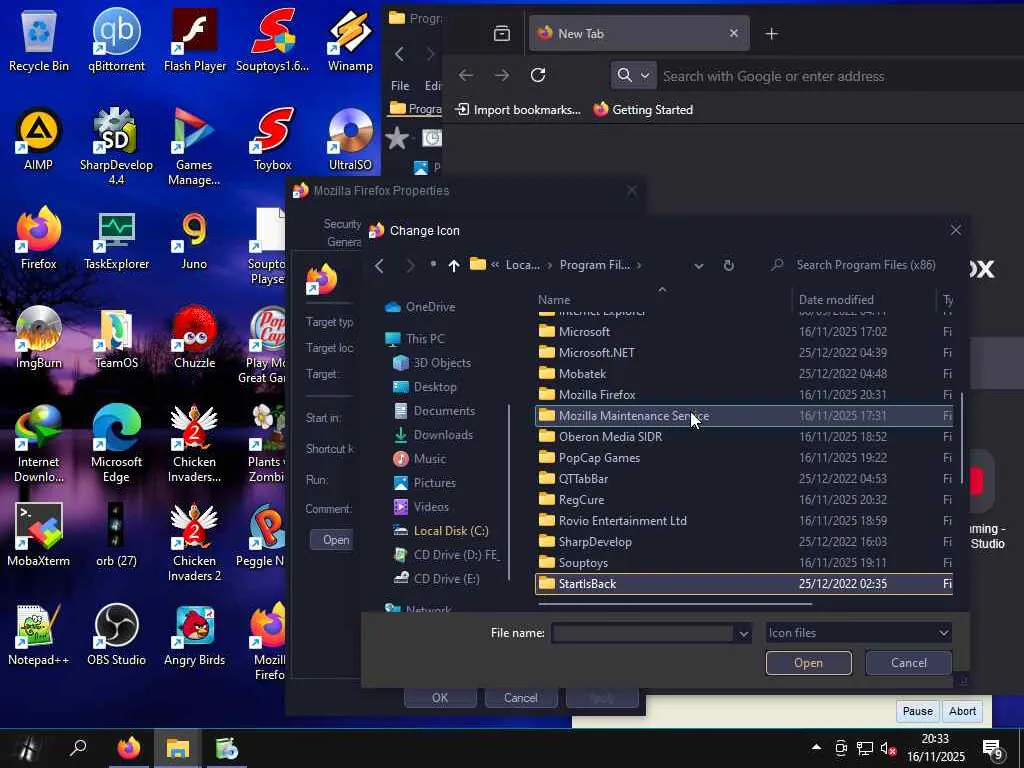
Task: Launch OBS Studio desktop shortcut
Action: (116, 635)
